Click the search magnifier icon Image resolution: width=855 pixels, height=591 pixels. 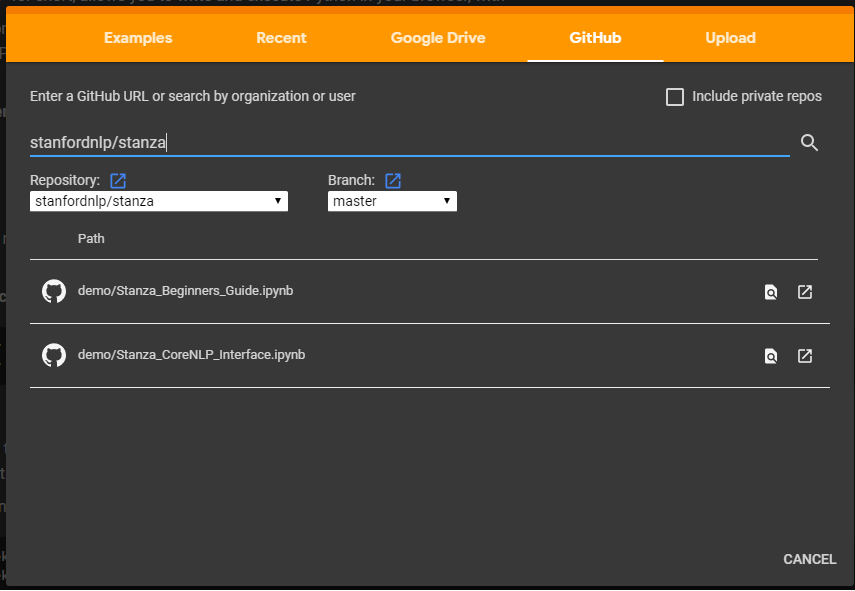809,143
